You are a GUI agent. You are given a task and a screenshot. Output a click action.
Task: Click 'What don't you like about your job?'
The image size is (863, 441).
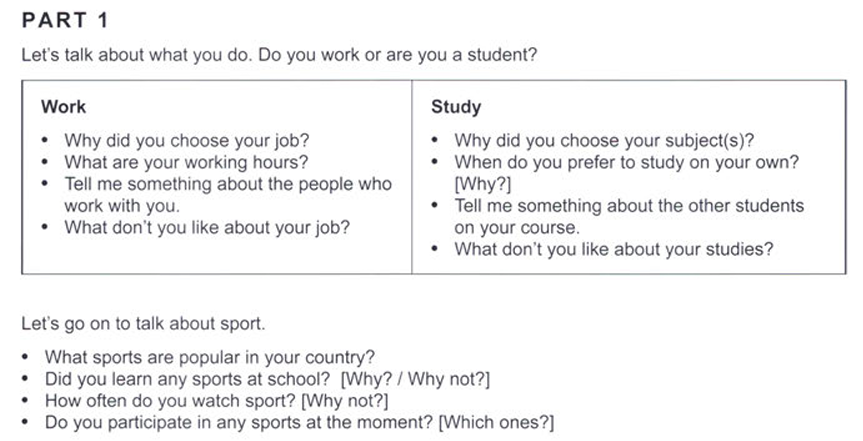207,227
